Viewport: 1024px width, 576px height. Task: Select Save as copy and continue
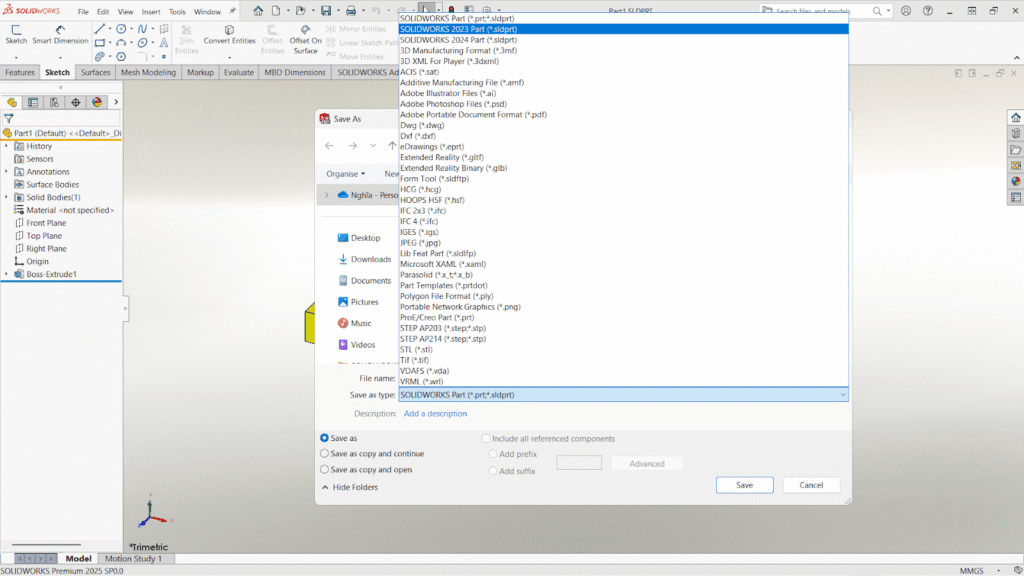pyautogui.click(x=325, y=453)
